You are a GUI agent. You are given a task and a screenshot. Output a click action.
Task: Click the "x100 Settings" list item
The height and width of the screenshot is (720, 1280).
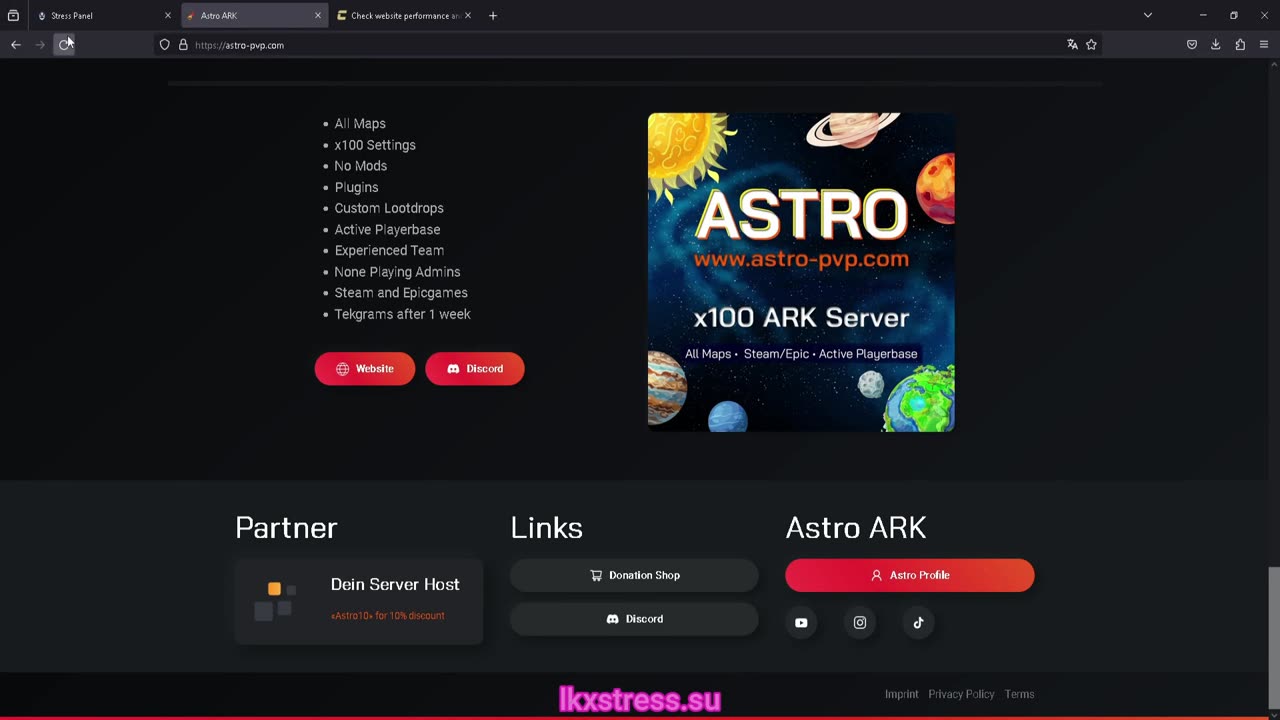(x=375, y=145)
